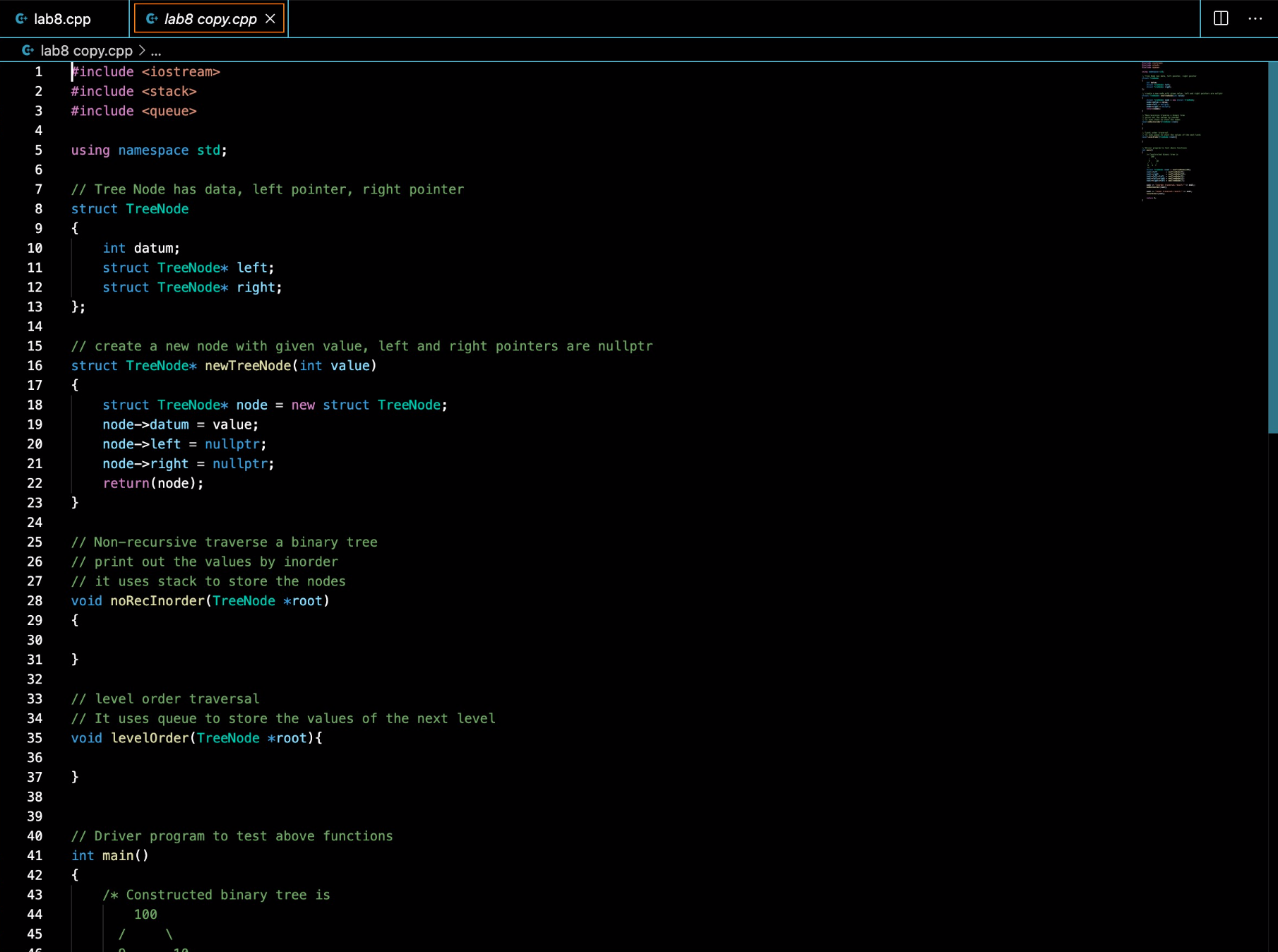1278x952 pixels.
Task: Click line number 28 in the gutter
Action: 35,600
